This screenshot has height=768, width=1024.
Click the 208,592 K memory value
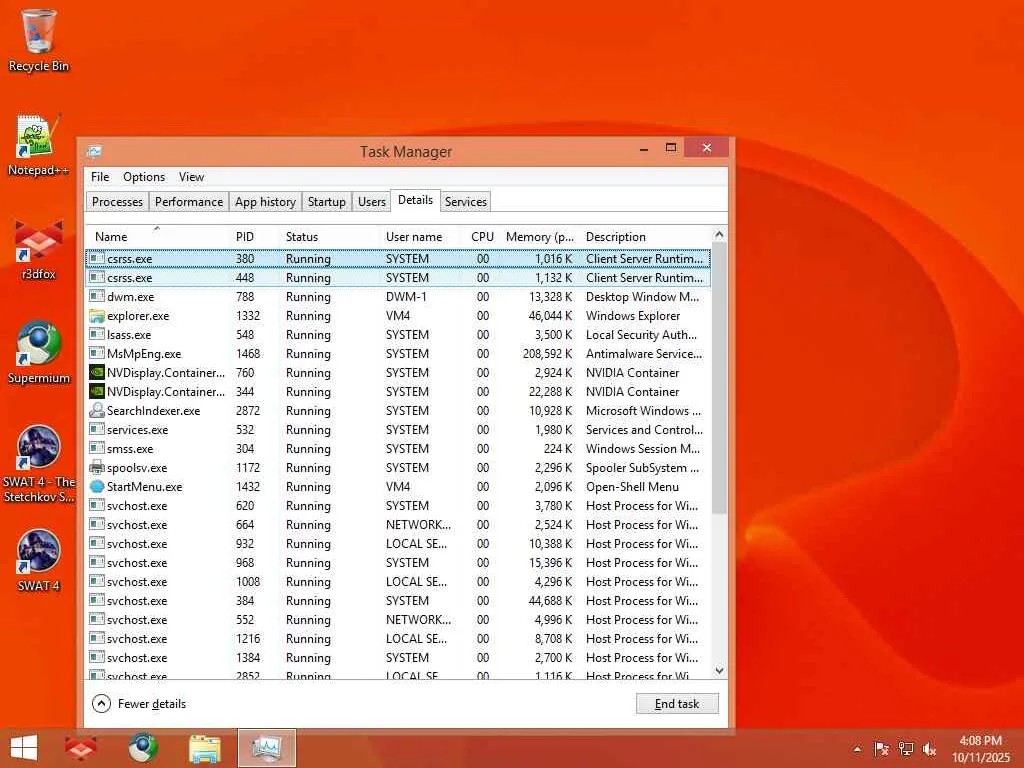pyautogui.click(x=547, y=354)
